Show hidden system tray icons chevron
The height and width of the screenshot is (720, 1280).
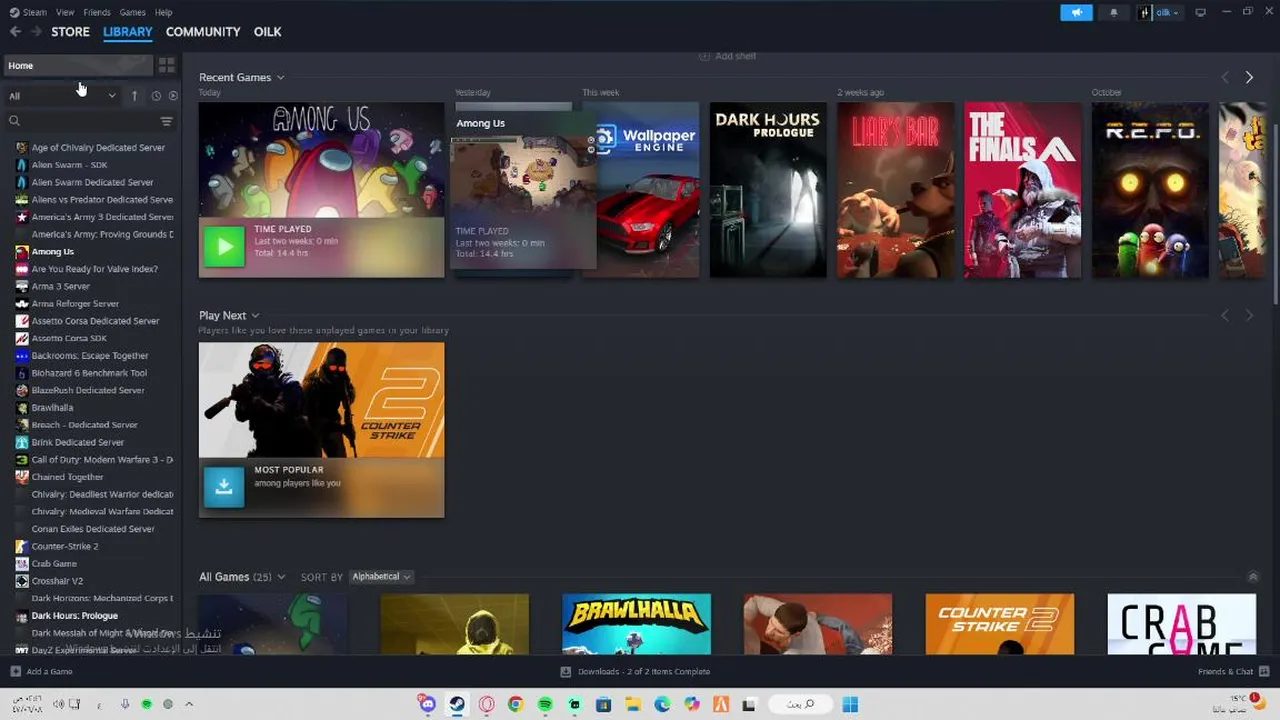[x=189, y=704]
